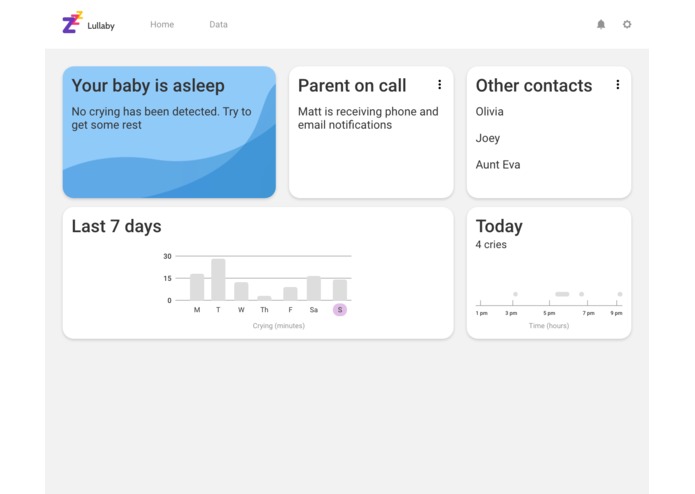Screen dimensions: 695x494
Task: Open the Parent on call options menu
Action: tap(439, 85)
